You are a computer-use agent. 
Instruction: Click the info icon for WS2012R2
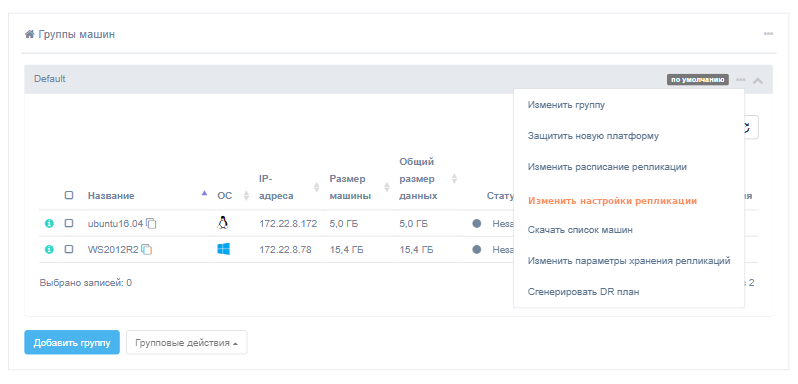point(49,249)
